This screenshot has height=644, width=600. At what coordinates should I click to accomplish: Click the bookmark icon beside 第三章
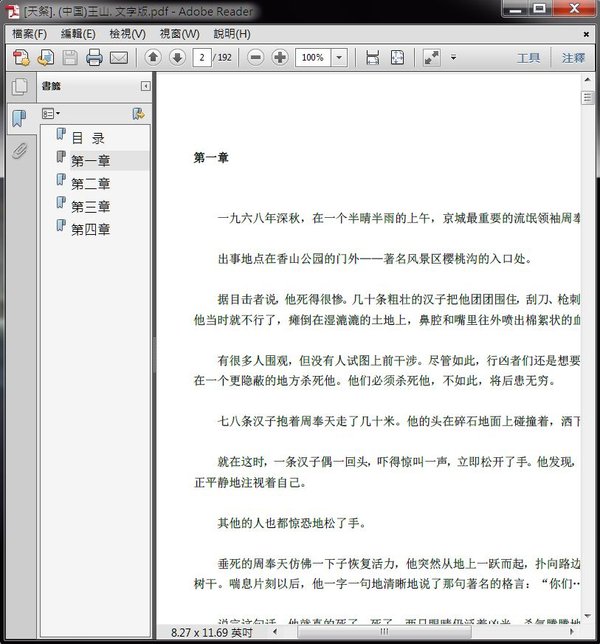(x=61, y=202)
